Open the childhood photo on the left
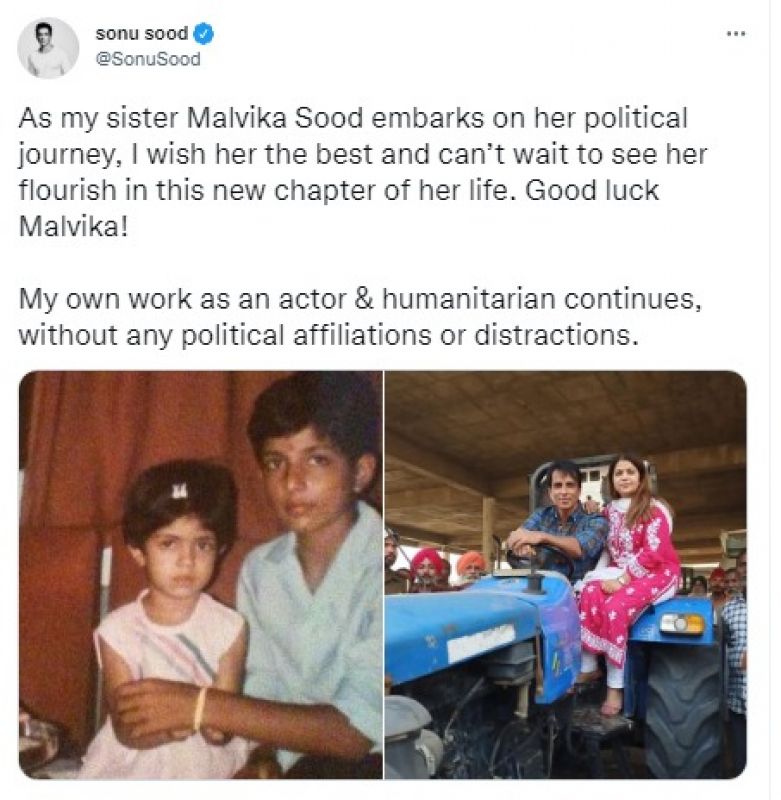 click(x=200, y=574)
